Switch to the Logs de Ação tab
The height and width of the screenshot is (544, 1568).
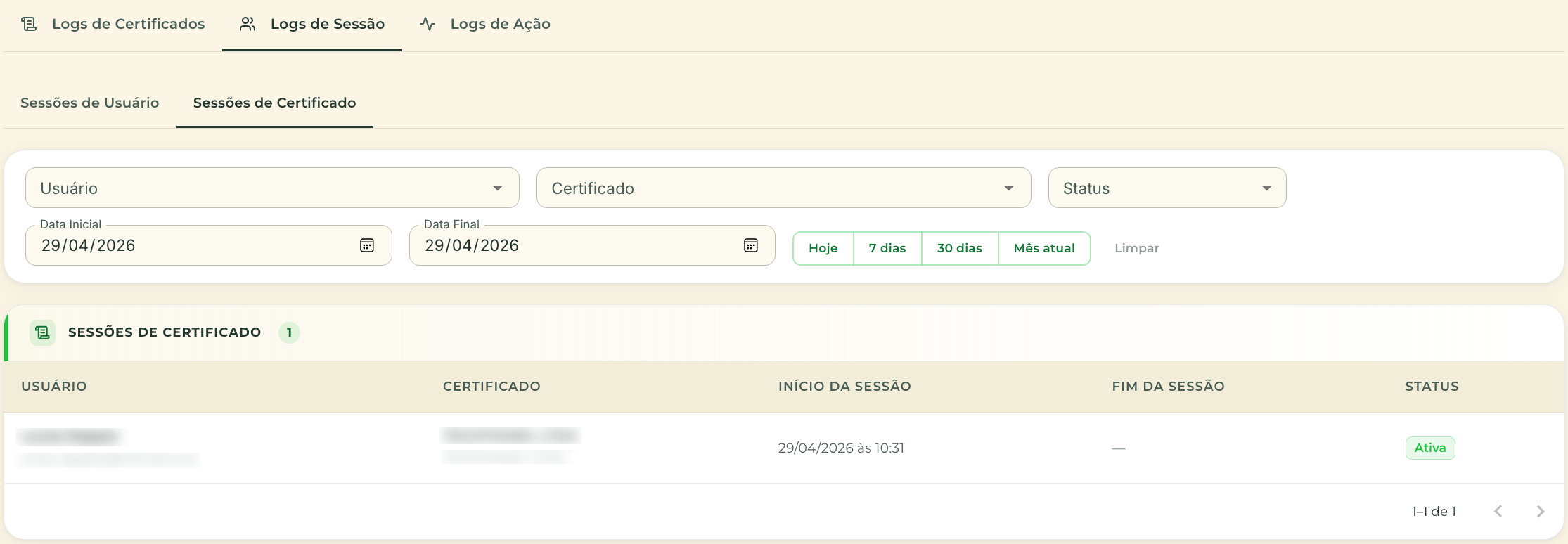pyautogui.click(x=485, y=25)
